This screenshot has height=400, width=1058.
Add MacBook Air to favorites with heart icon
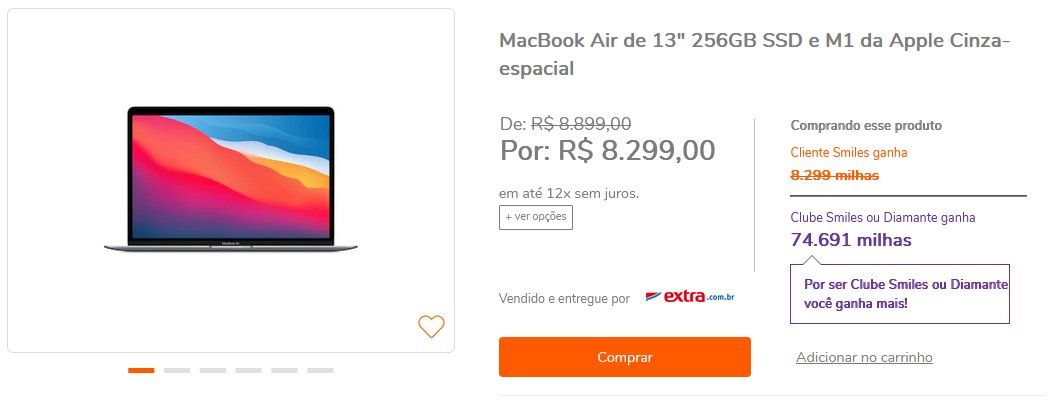431,326
